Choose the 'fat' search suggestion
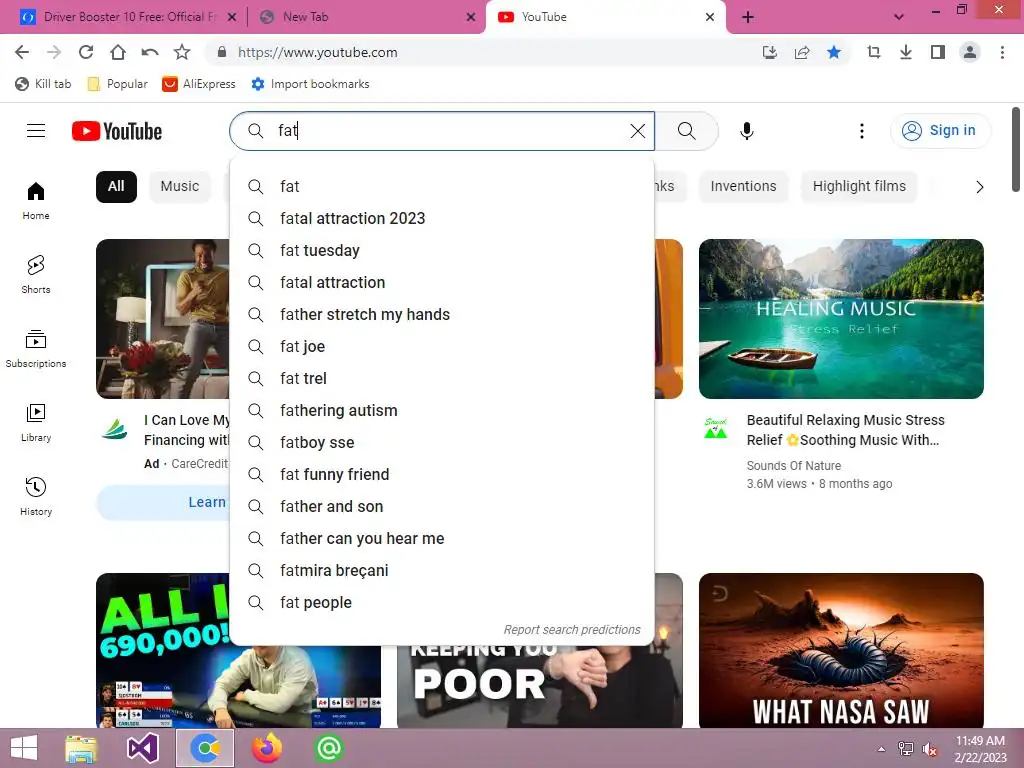1024x768 pixels. click(x=442, y=187)
